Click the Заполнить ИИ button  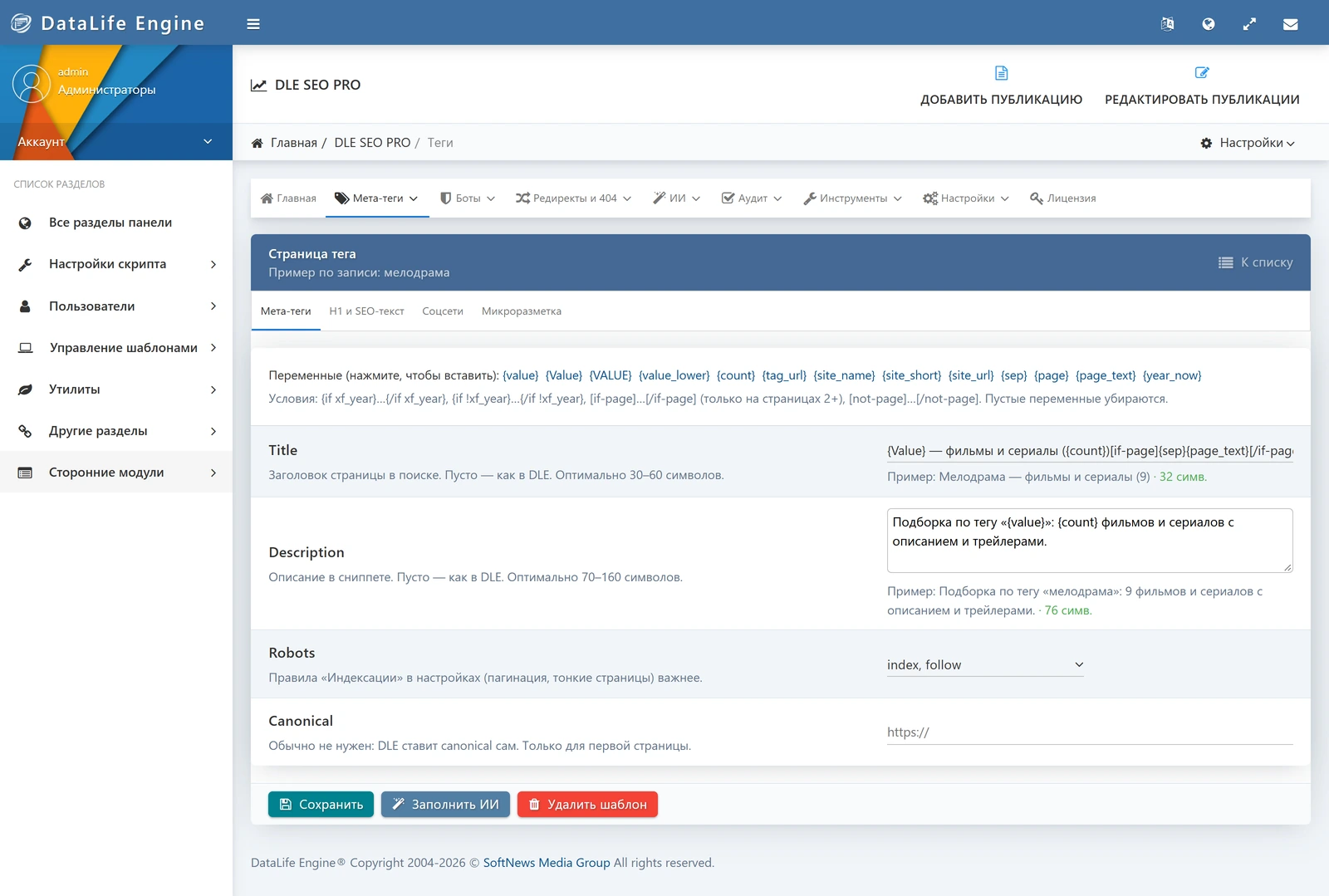(x=445, y=805)
